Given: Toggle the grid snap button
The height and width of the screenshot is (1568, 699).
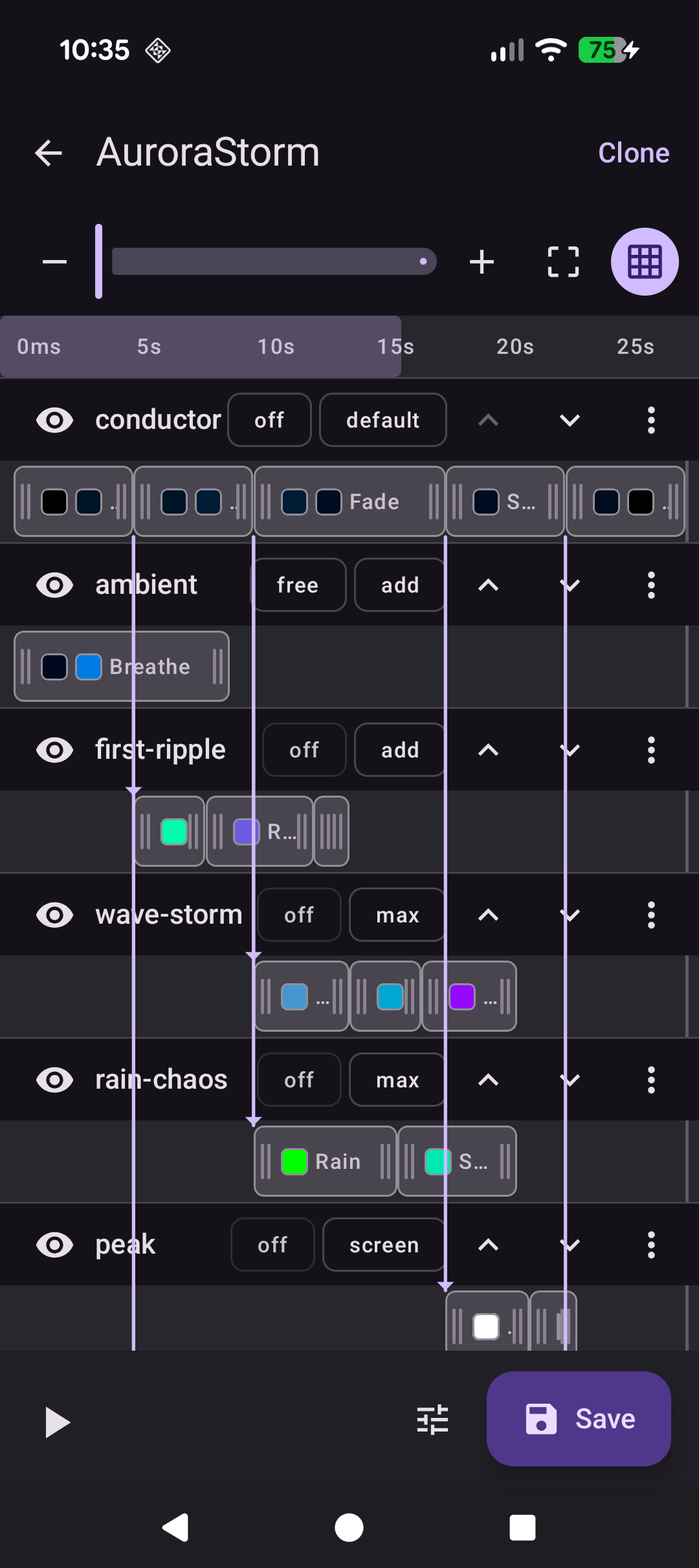Looking at the screenshot, I should coord(645,262).
